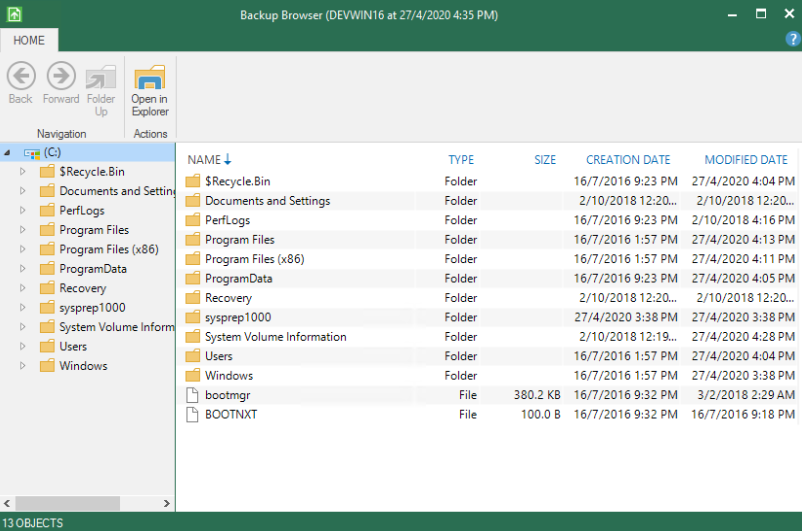The image size is (802, 531).
Task: Click the tree horizontal scrollbar thumb
Action: coord(68,503)
